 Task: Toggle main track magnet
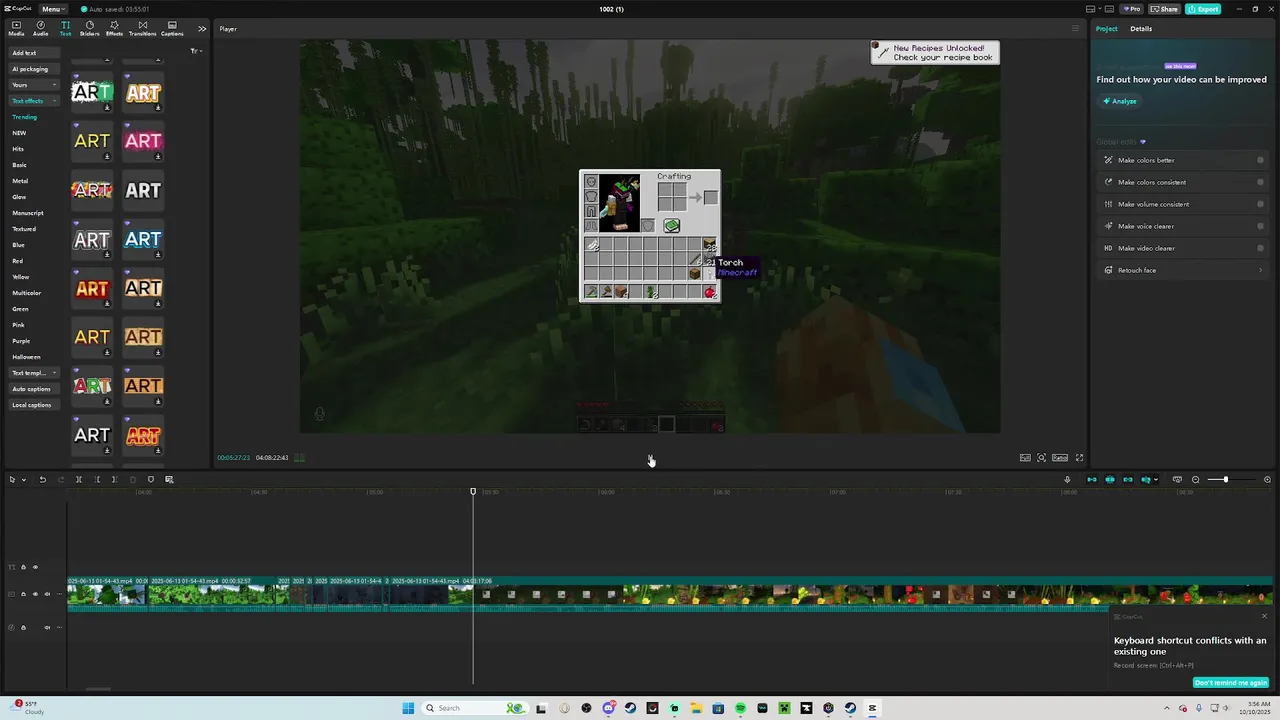[x=1092, y=480]
